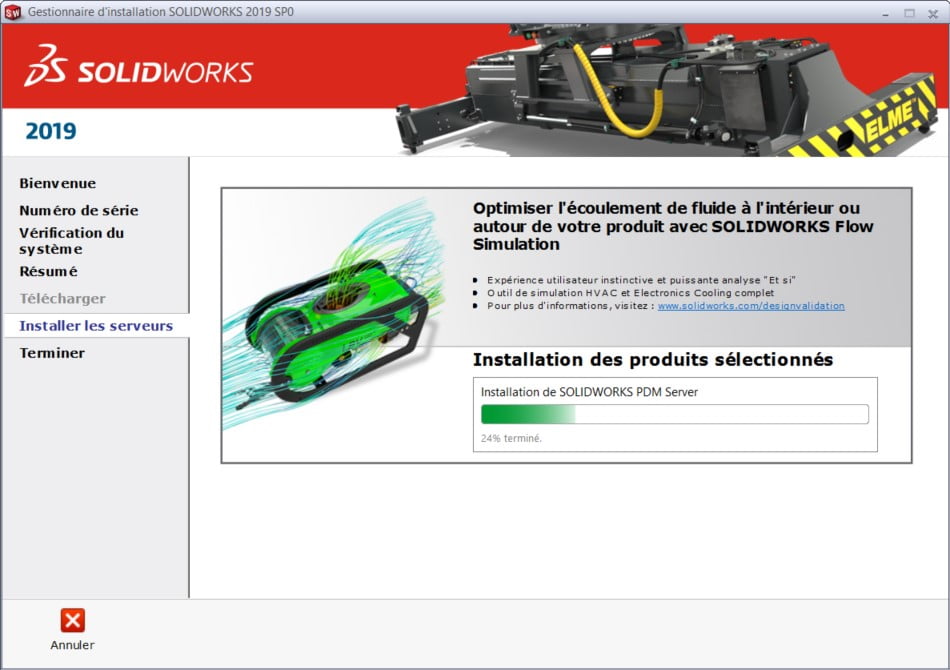The image size is (950, 670).
Task: Close the installation manager window
Action: (933, 13)
